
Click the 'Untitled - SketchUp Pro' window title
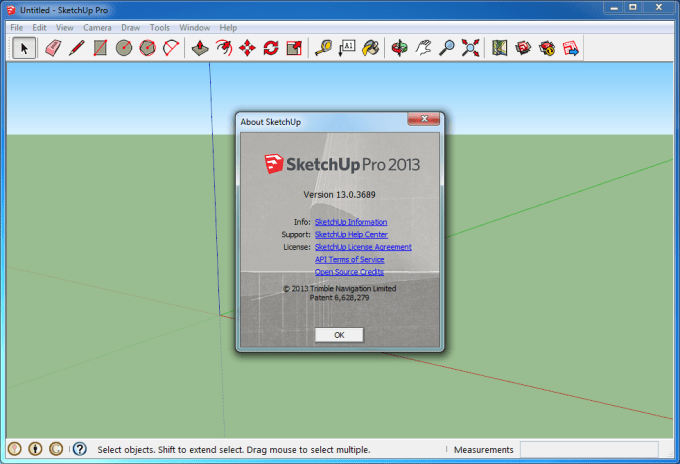pyautogui.click(x=64, y=10)
